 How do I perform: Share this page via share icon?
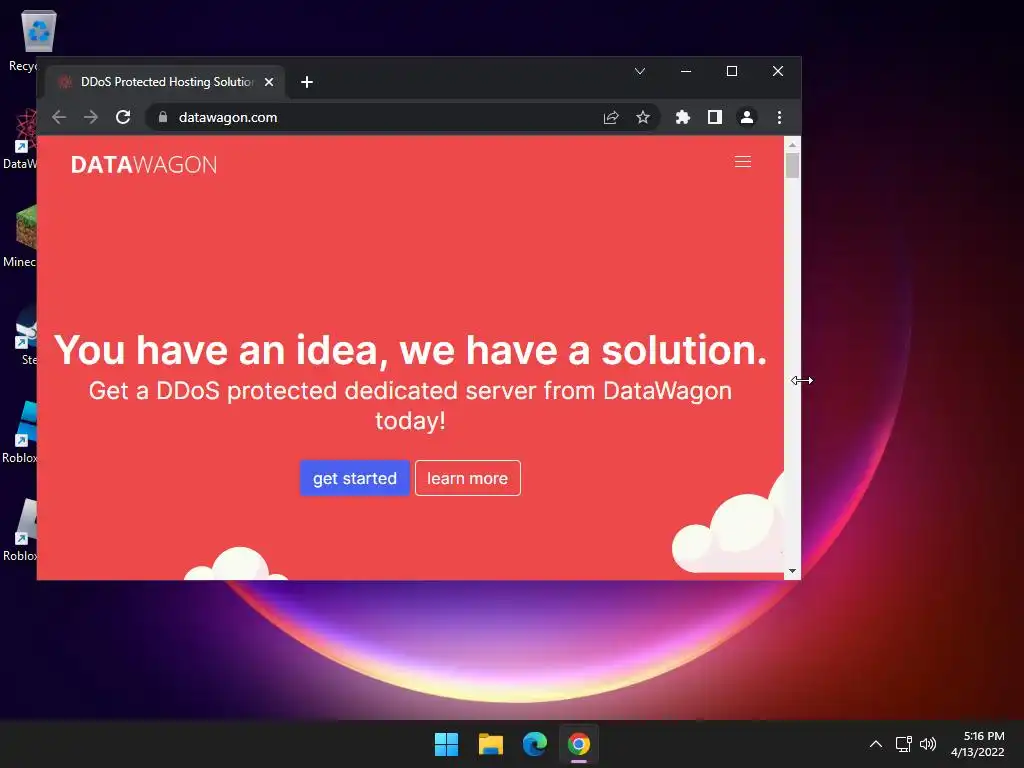tap(611, 117)
